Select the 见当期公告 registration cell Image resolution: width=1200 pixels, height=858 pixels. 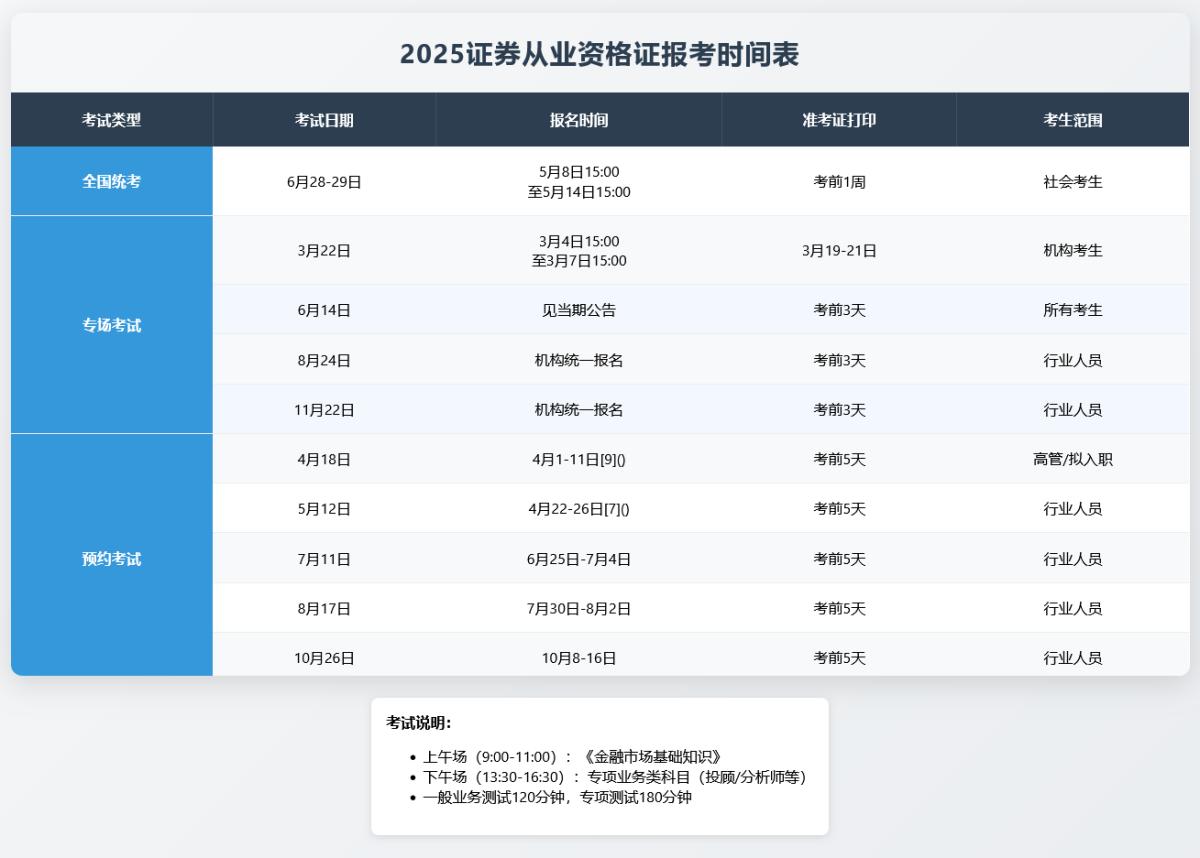[x=578, y=310]
